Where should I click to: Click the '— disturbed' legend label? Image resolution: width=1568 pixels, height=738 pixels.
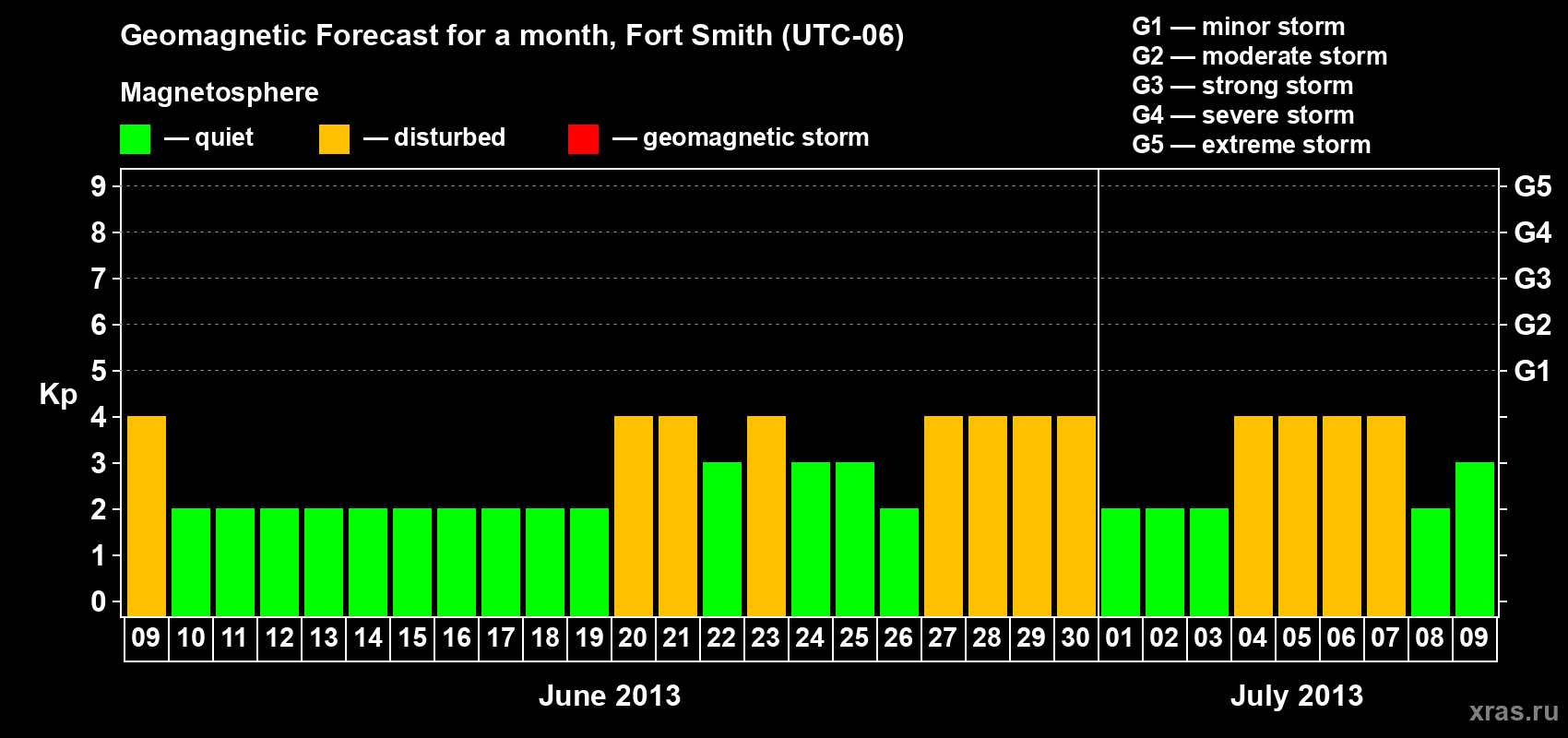434,137
